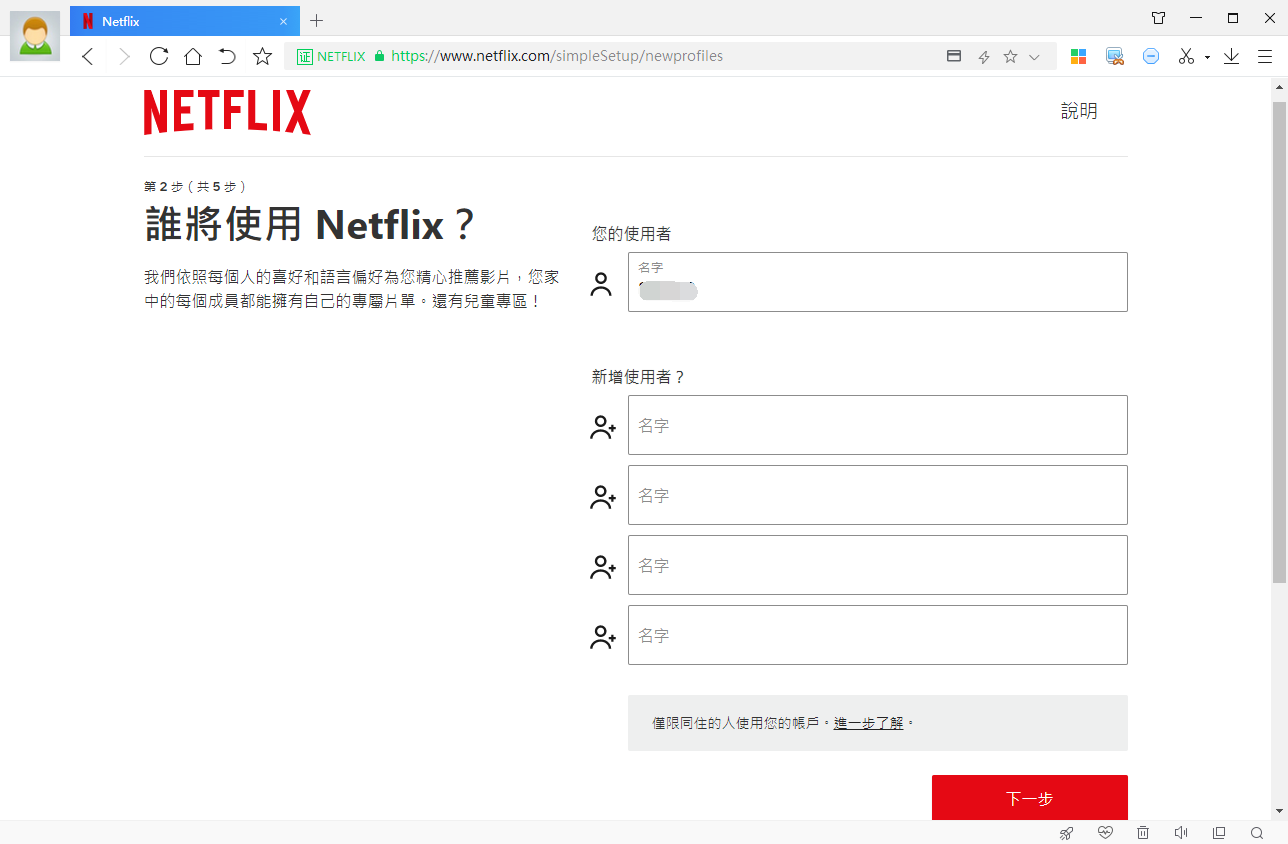
Task: Click the 您的使用者 label
Action: click(x=632, y=234)
